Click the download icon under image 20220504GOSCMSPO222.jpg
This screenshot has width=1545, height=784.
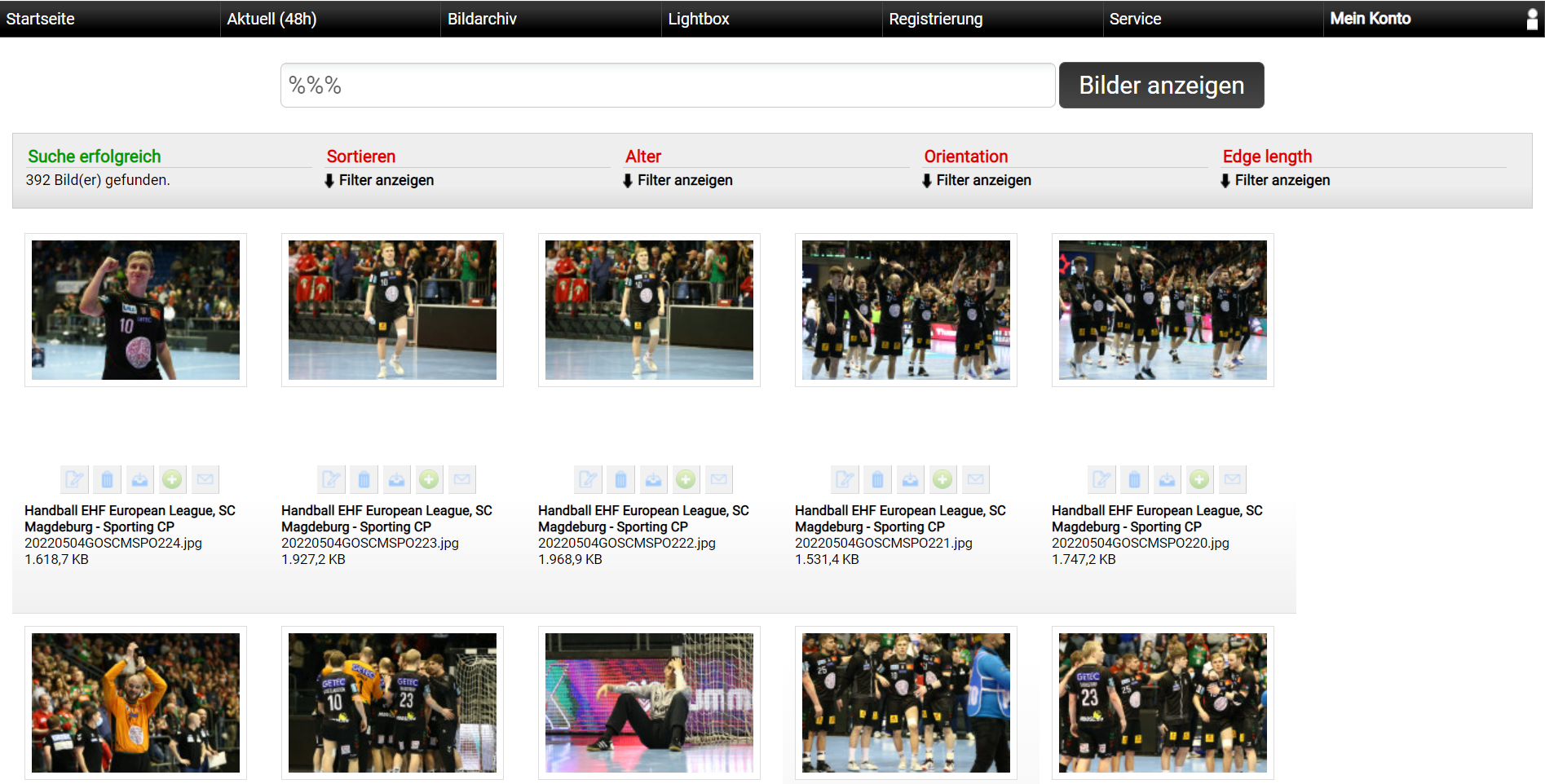[x=653, y=479]
